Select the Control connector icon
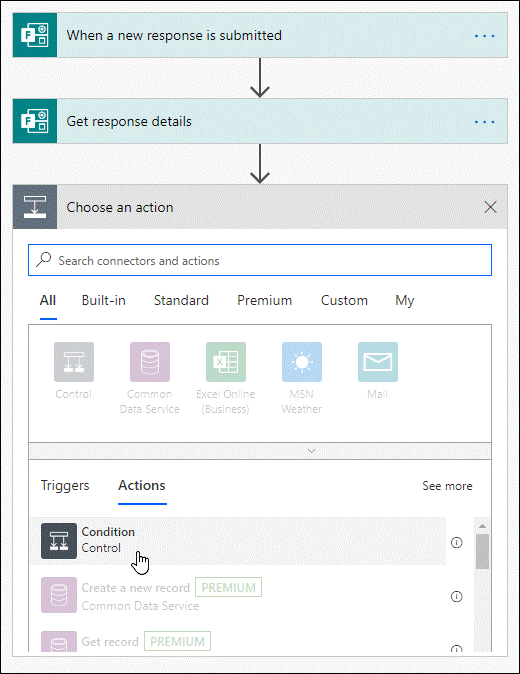The height and width of the screenshot is (674, 520). (74, 362)
